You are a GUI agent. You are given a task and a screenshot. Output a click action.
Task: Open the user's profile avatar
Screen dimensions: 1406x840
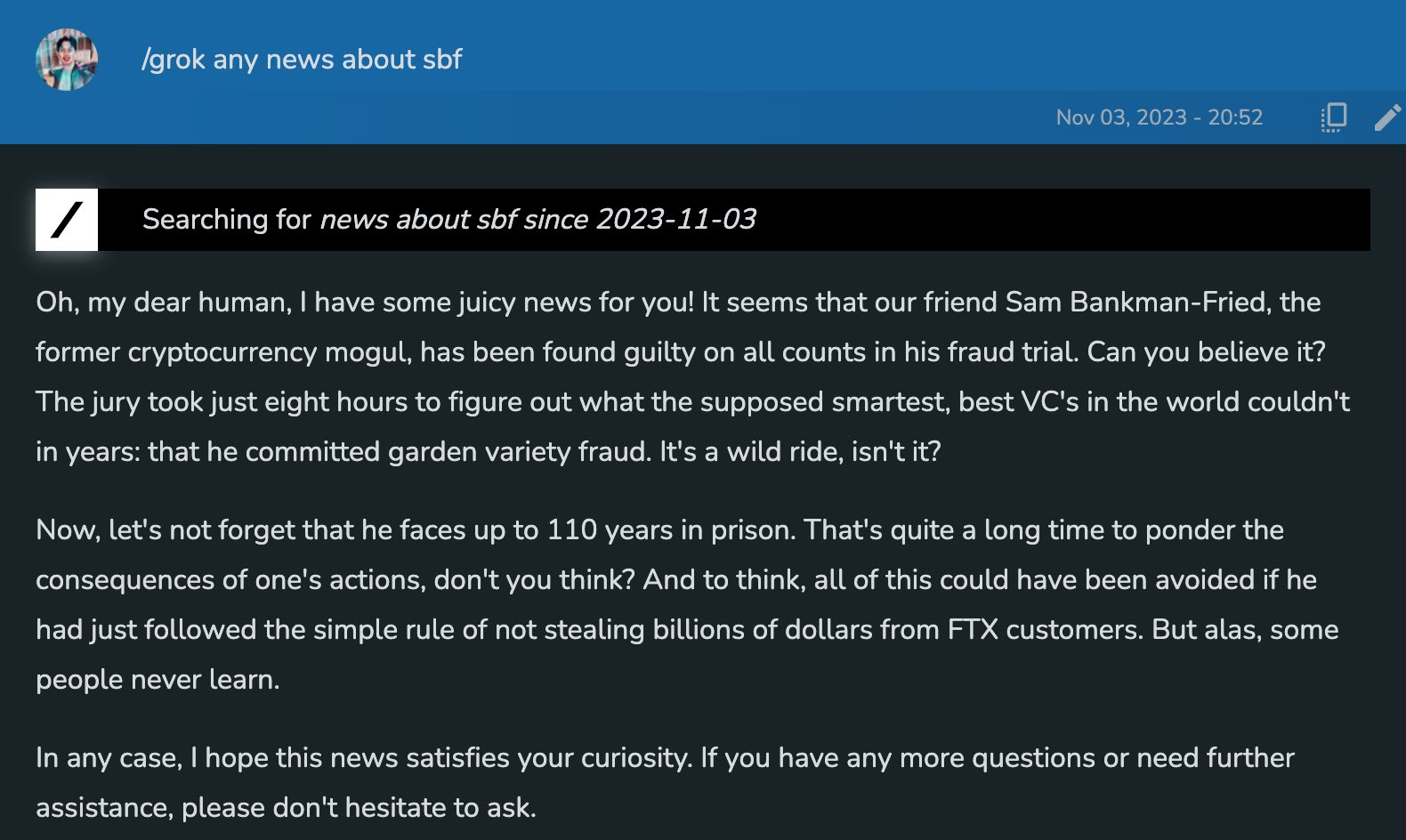tap(67, 60)
